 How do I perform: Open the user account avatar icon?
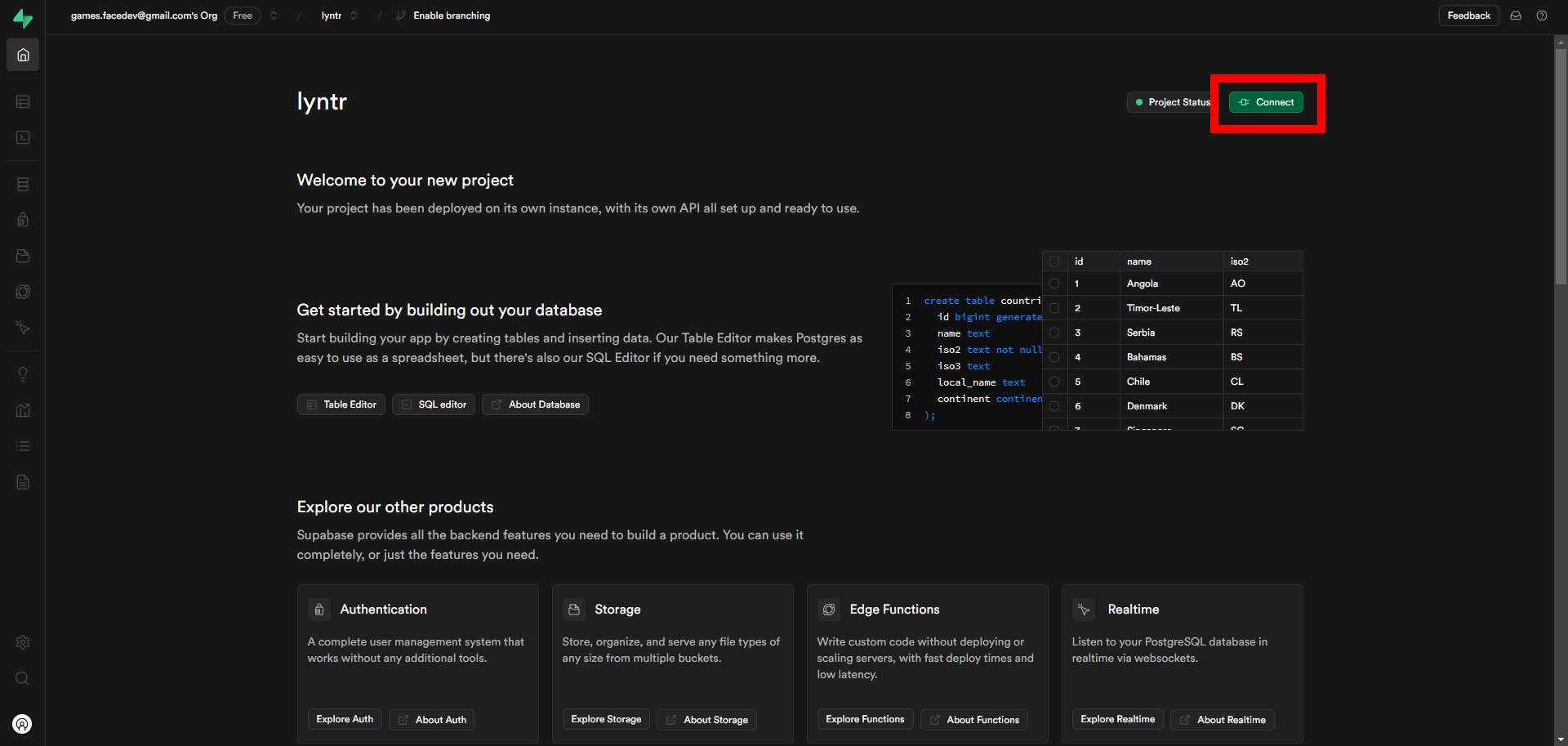pos(23,724)
